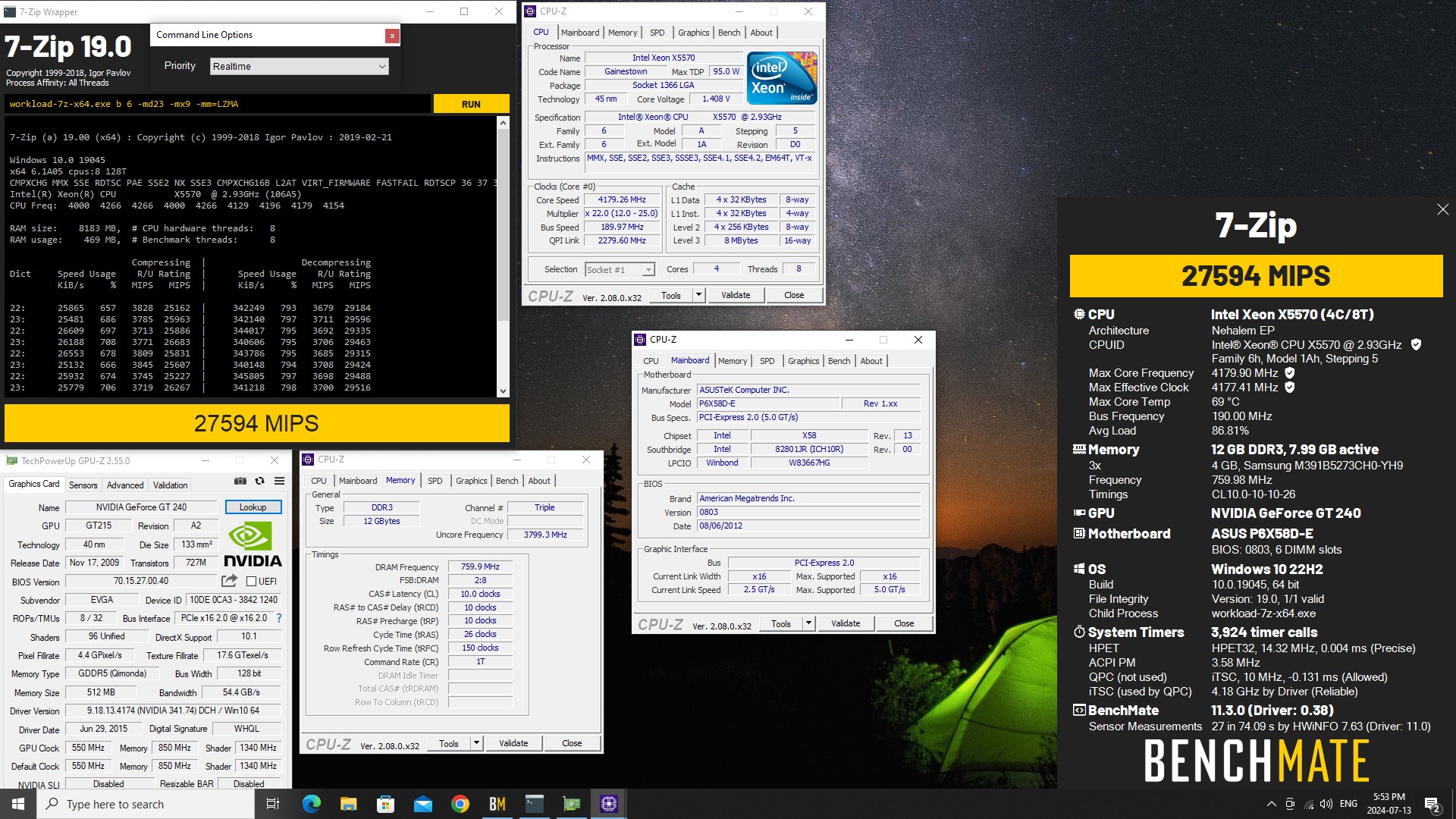The height and width of the screenshot is (819, 1456).
Task: Click the 7-Zip console scrollbar up arrow
Action: [x=502, y=122]
